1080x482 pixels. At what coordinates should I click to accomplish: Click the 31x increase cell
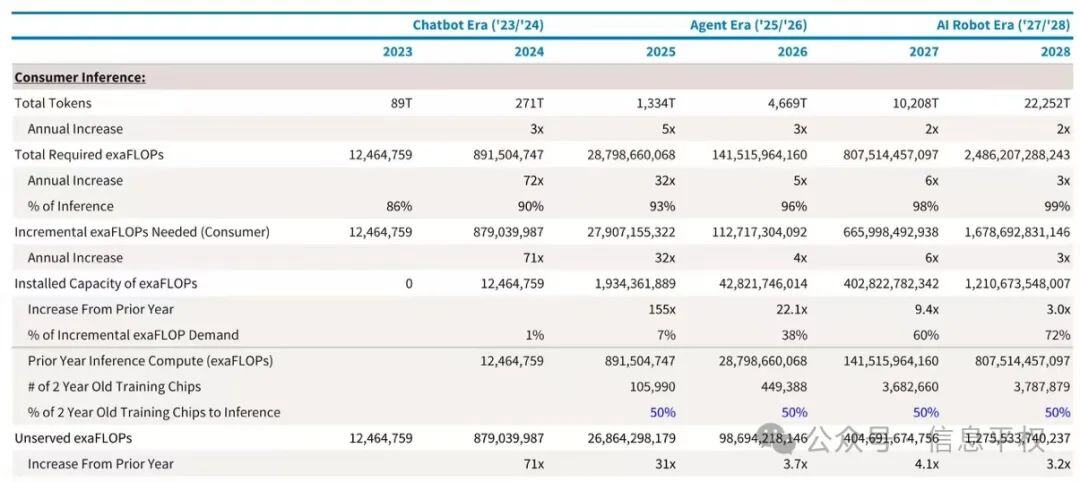665,463
